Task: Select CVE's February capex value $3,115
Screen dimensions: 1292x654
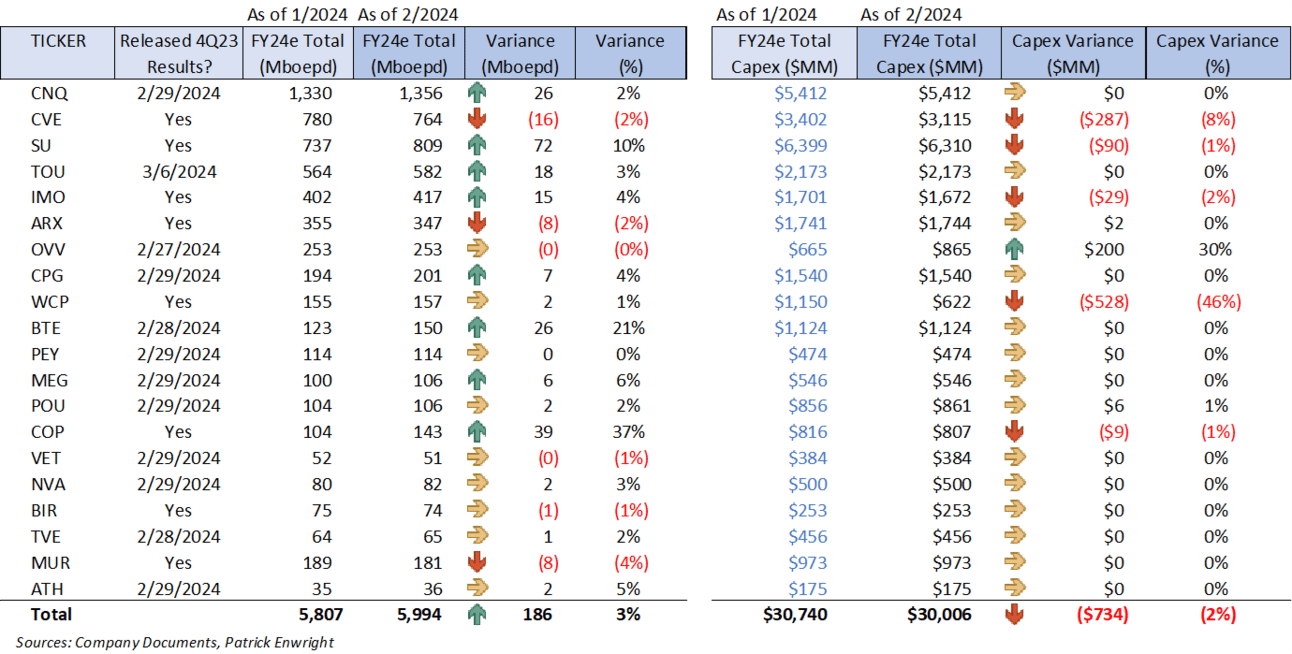Action: click(x=944, y=119)
